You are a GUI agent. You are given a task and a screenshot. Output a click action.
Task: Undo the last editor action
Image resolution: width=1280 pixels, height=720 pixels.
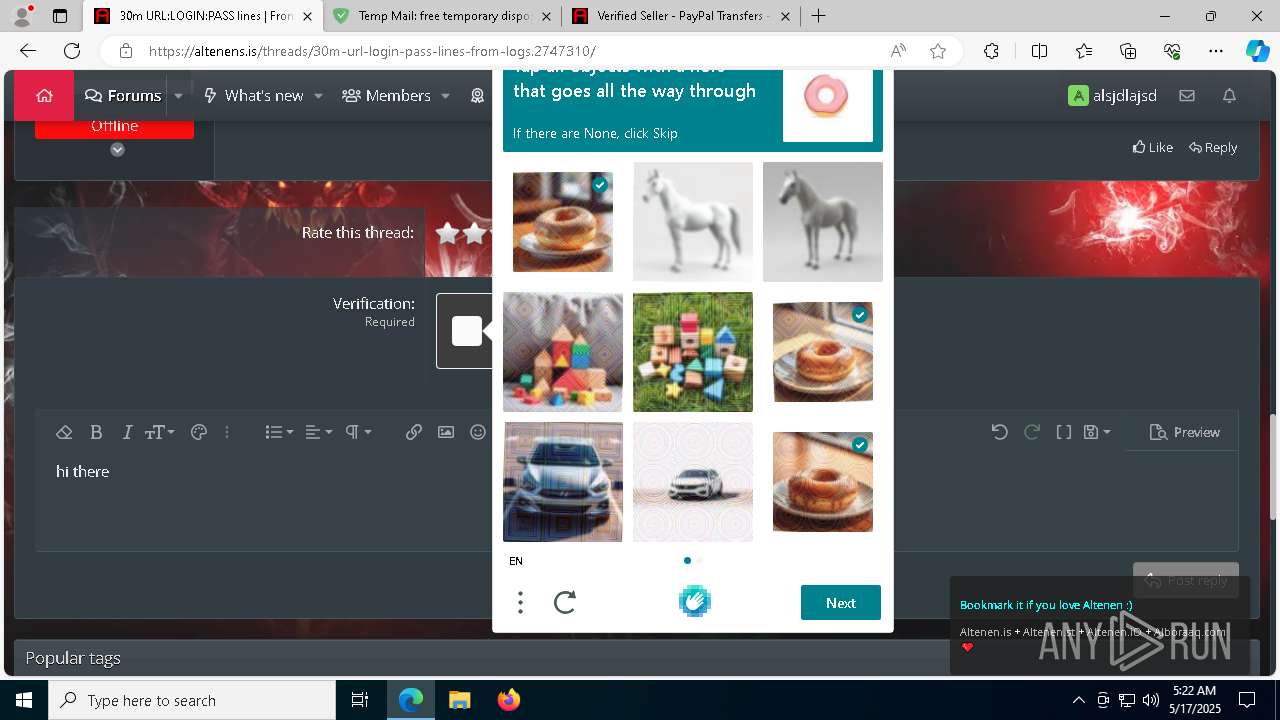point(999,432)
